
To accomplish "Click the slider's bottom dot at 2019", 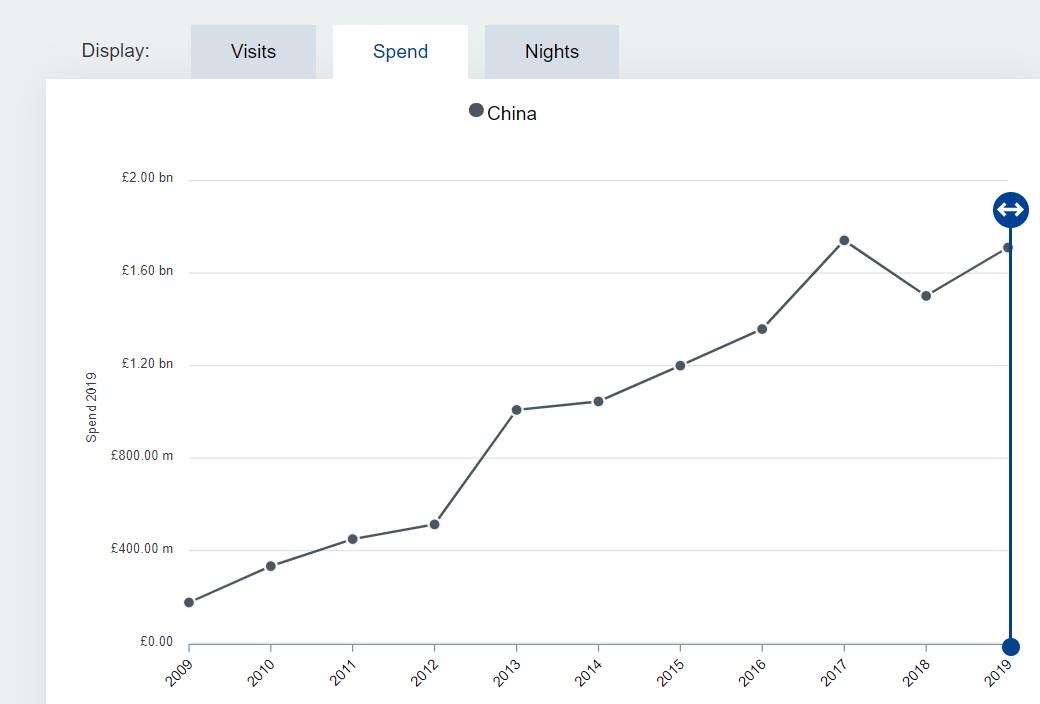I will [x=1010, y=647].
